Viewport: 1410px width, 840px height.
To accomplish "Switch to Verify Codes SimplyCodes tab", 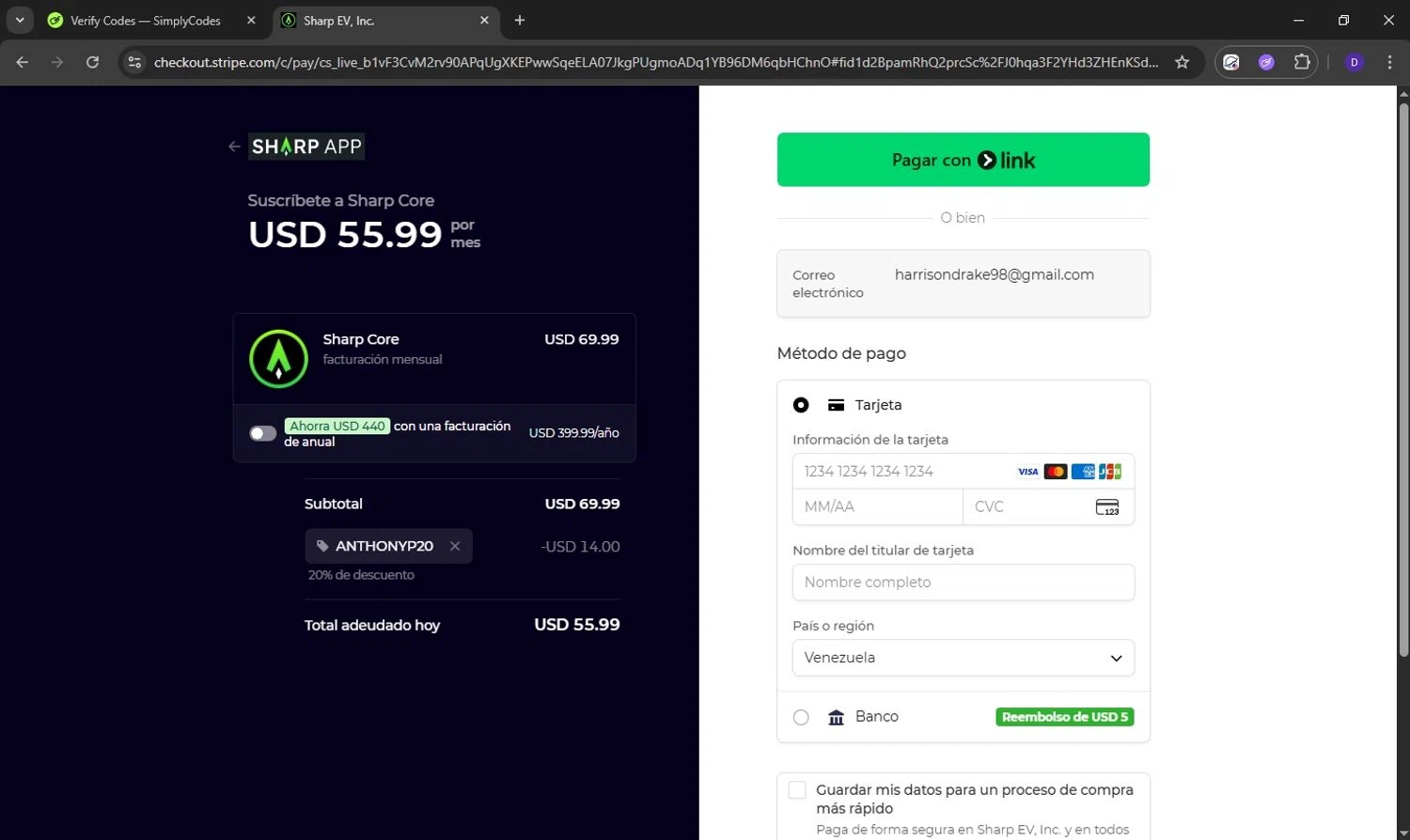I will tap(146, 21).
